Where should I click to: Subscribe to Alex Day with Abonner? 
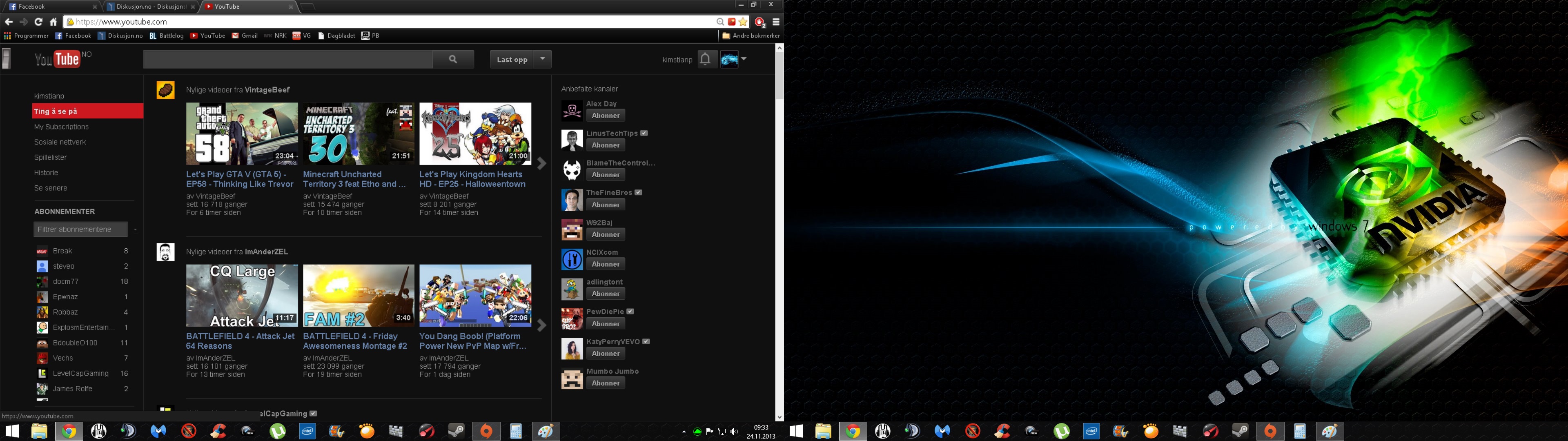pos(606,116)
